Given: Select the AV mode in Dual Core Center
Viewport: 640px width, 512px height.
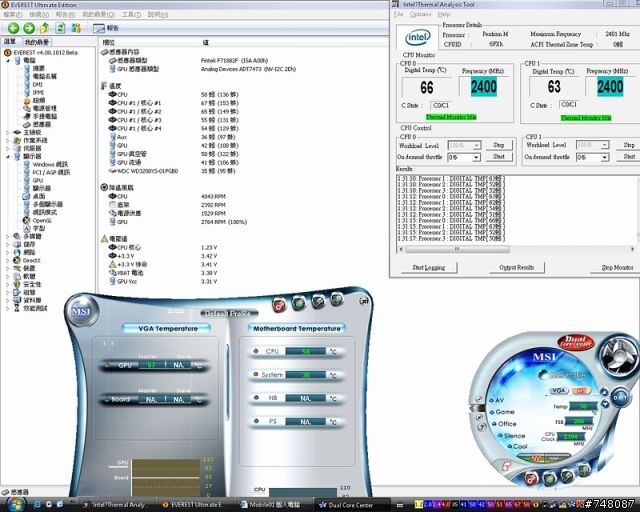Looking at the screenshot, I should (x=496, y=401).
